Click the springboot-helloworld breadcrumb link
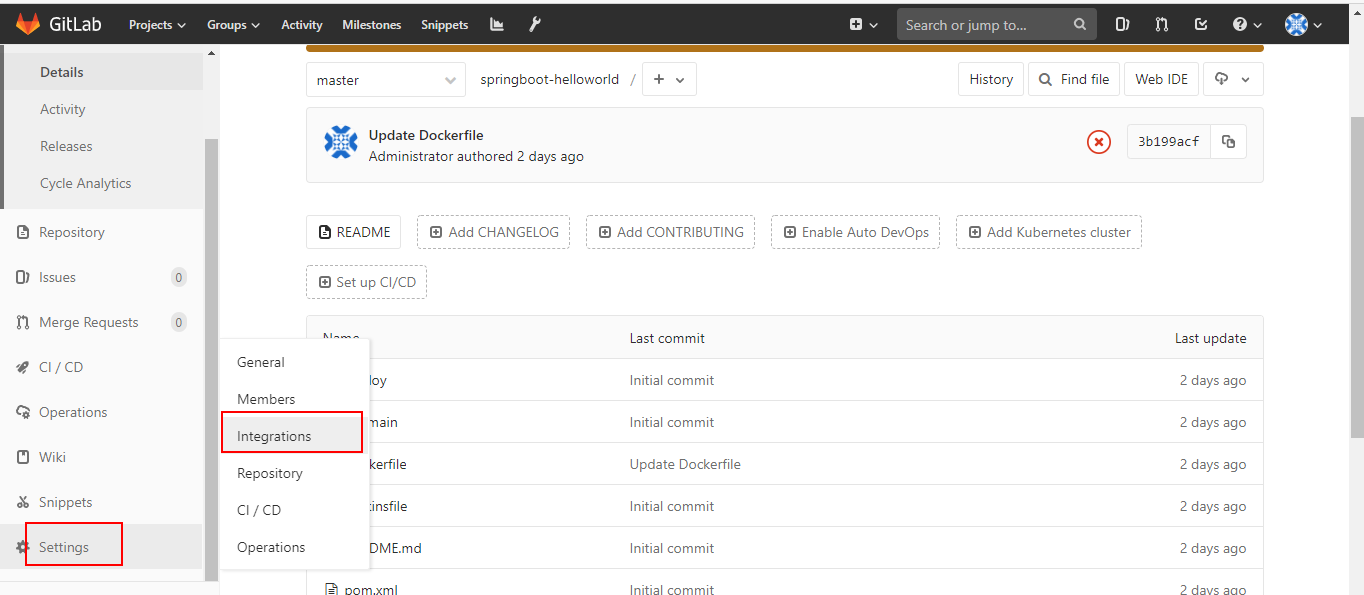Viewport: 1364px width, 595px height. pyautogui.click(x=550, y=80)
